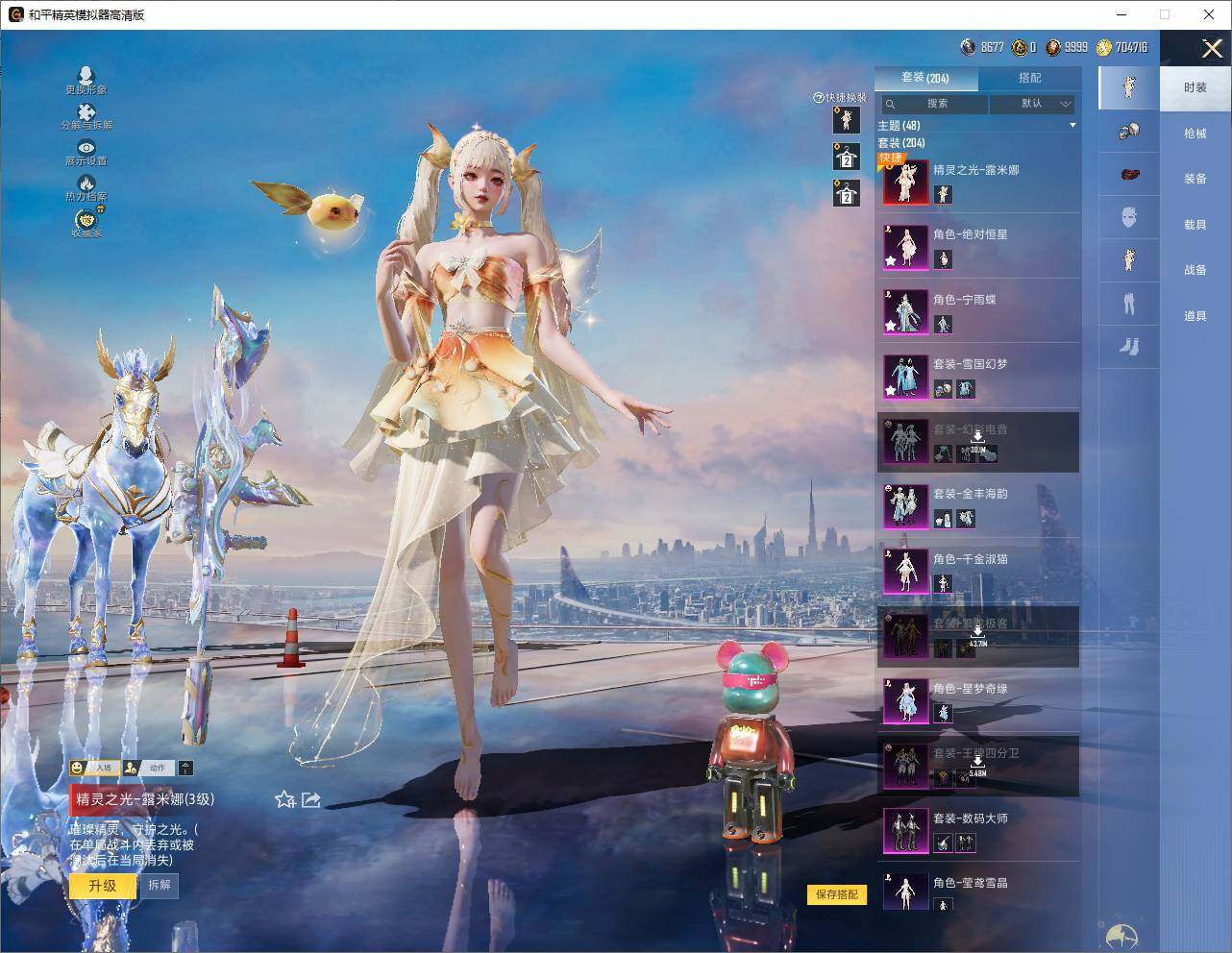The width and height of the screenshot is (1232, 953).
Task: Open the 热力档案 flame icon
Action: click(x=86, y=183)
